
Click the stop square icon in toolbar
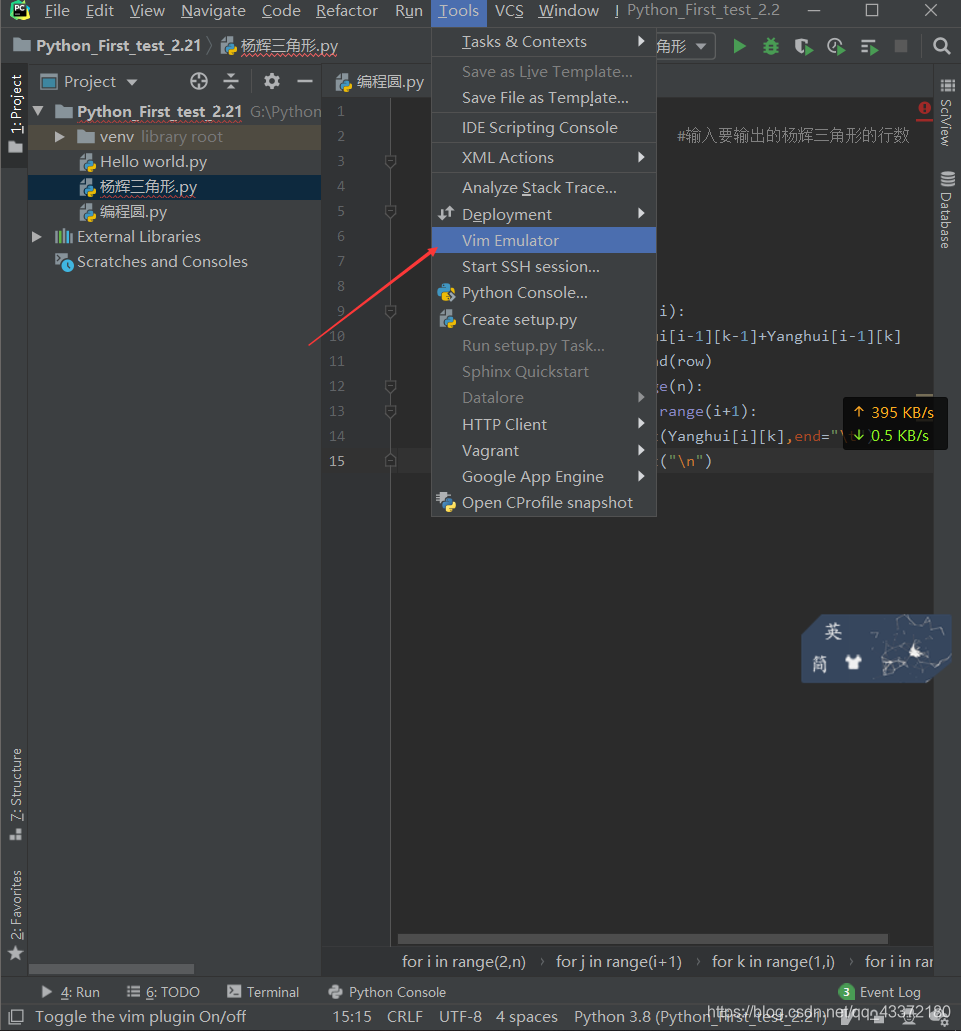tap(901, 46)
